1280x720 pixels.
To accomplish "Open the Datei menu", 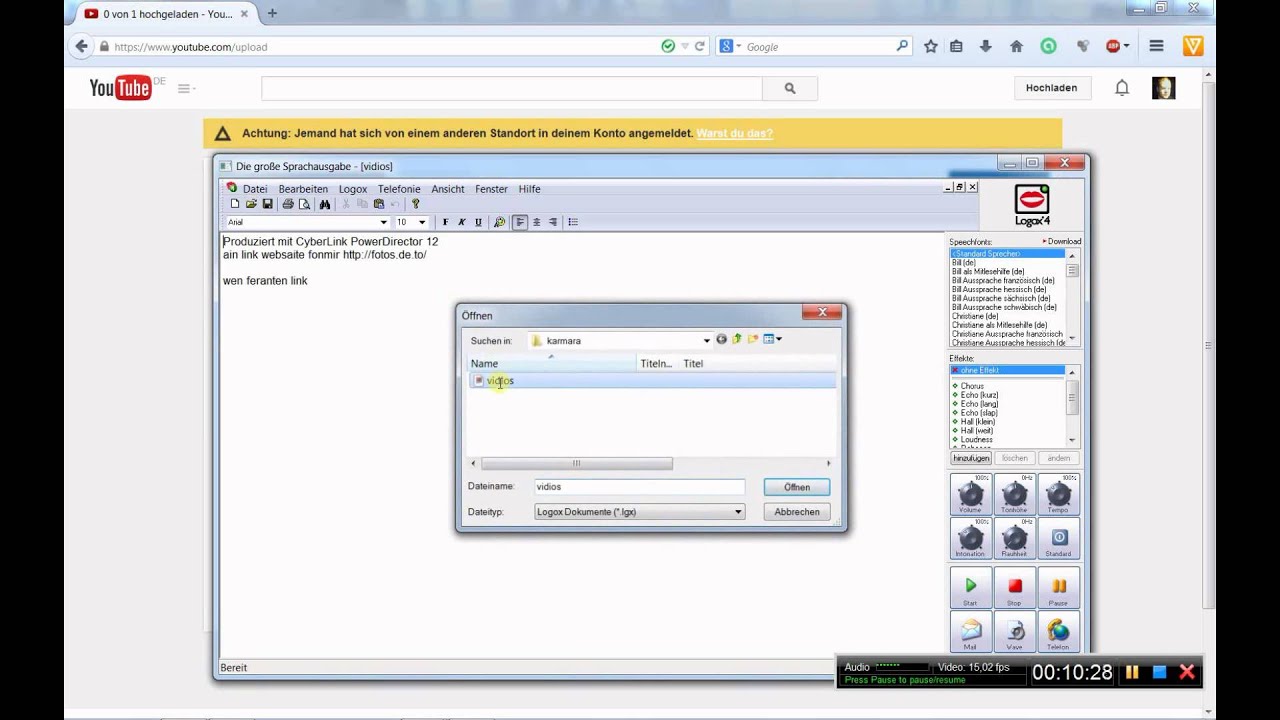I will coord(255,189).
